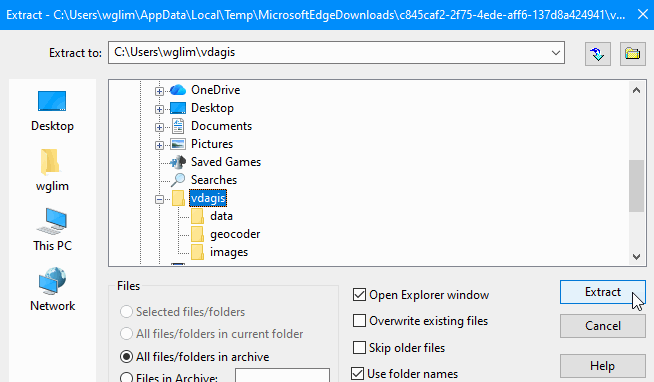Click the folder tree scrollbar thumb
Image resolution: width=654 pixels, height=382 pixels.
click(636, 186)
